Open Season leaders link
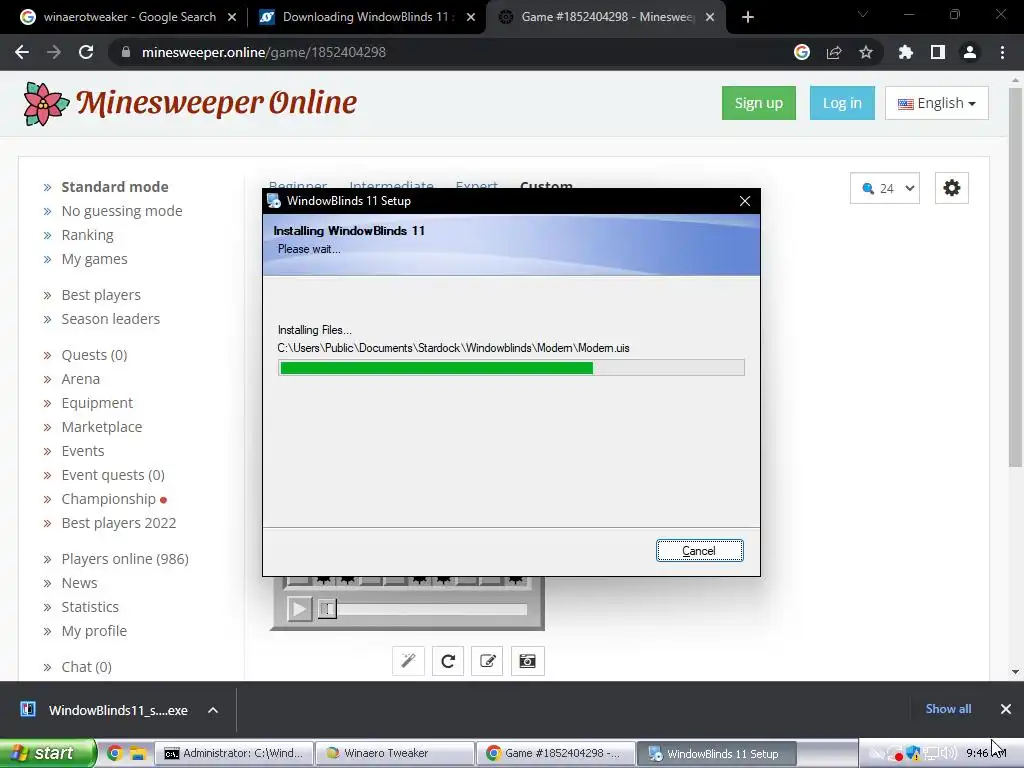The height and width of the screenshot is (768, 1024). tap(110, 319)
